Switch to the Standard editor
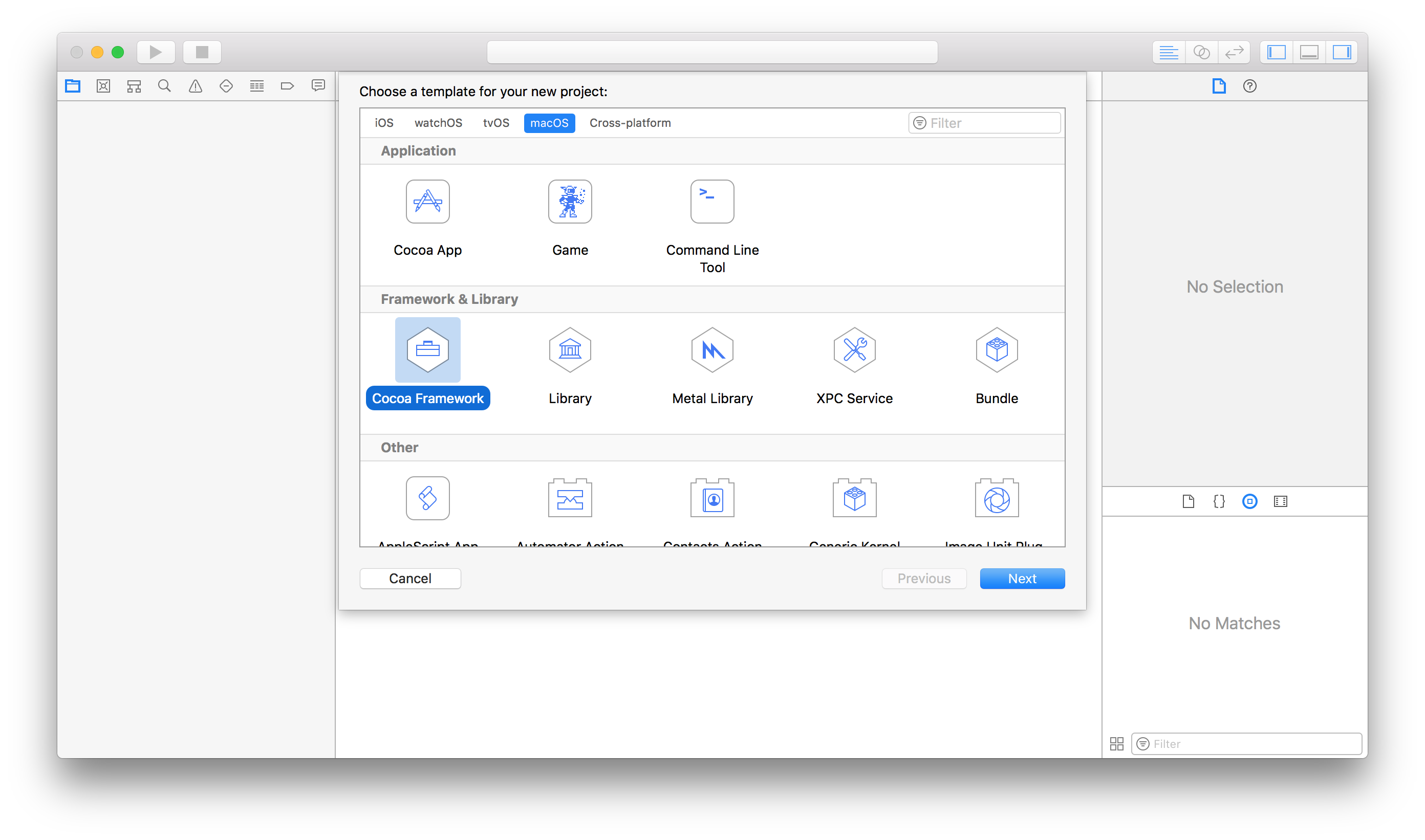This screenshot has width=1425, height=840. tap(1169, 52)
